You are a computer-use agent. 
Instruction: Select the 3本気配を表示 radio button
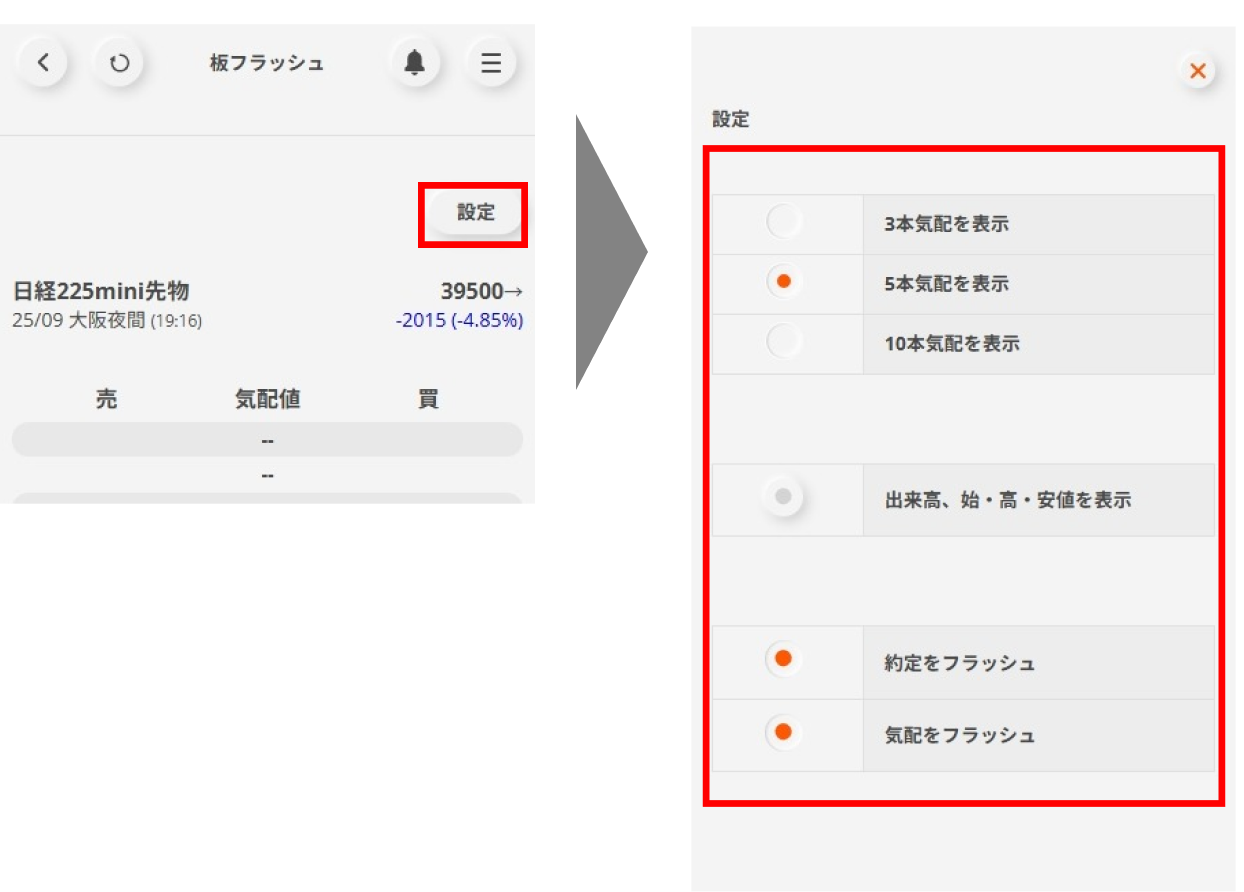tap(784, 221)
